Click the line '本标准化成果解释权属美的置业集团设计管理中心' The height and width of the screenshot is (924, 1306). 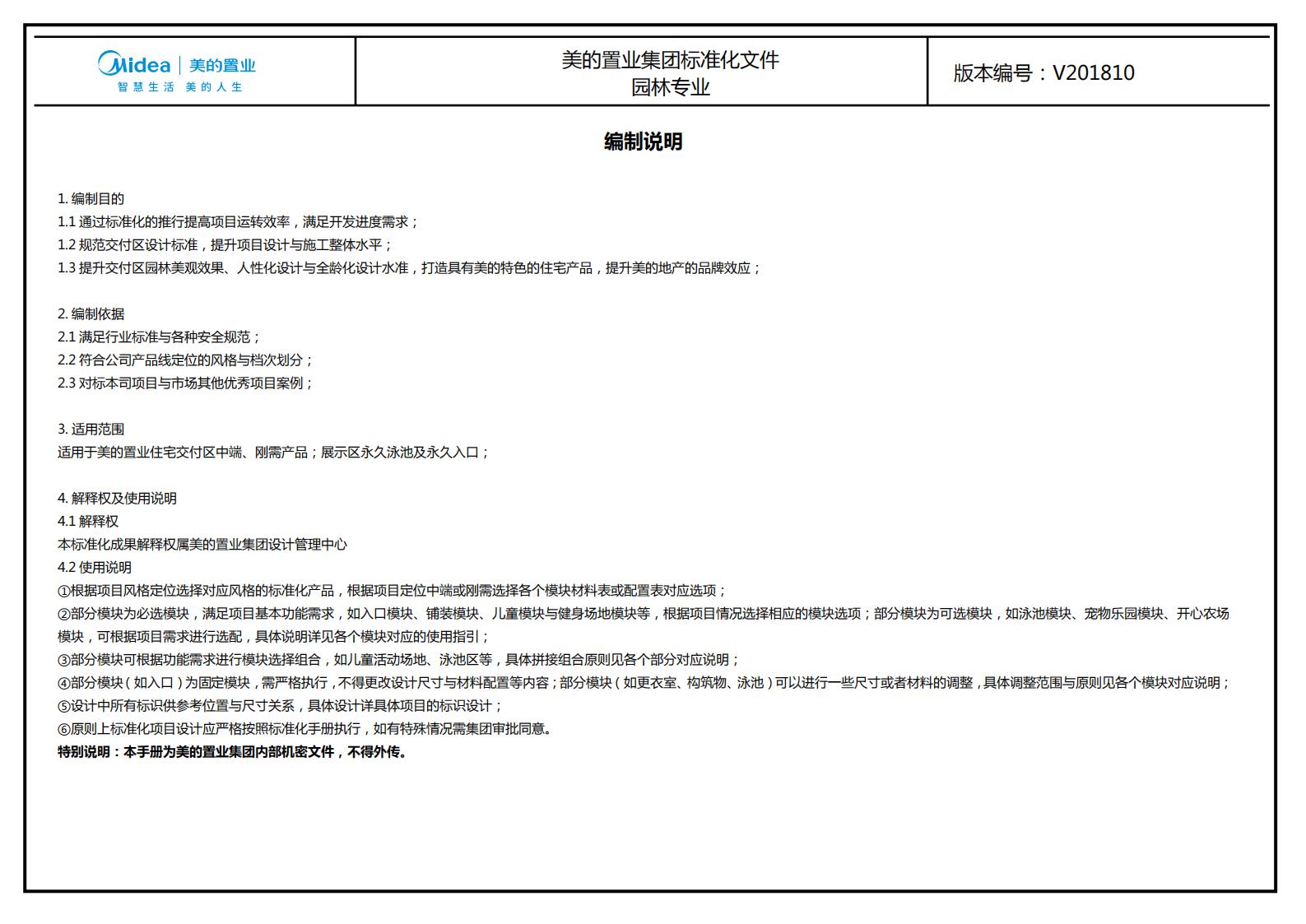coord(202,544)
